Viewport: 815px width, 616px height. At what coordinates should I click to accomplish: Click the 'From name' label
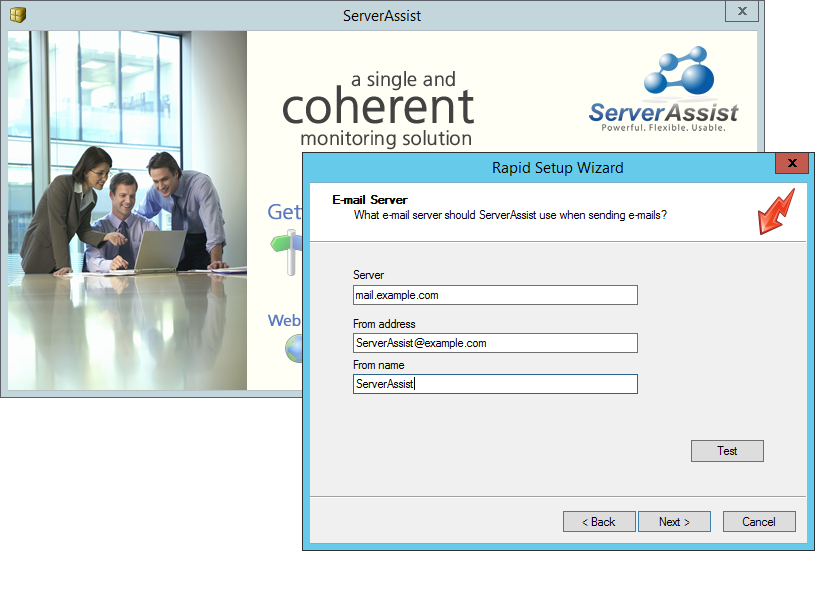click(378, 365)
